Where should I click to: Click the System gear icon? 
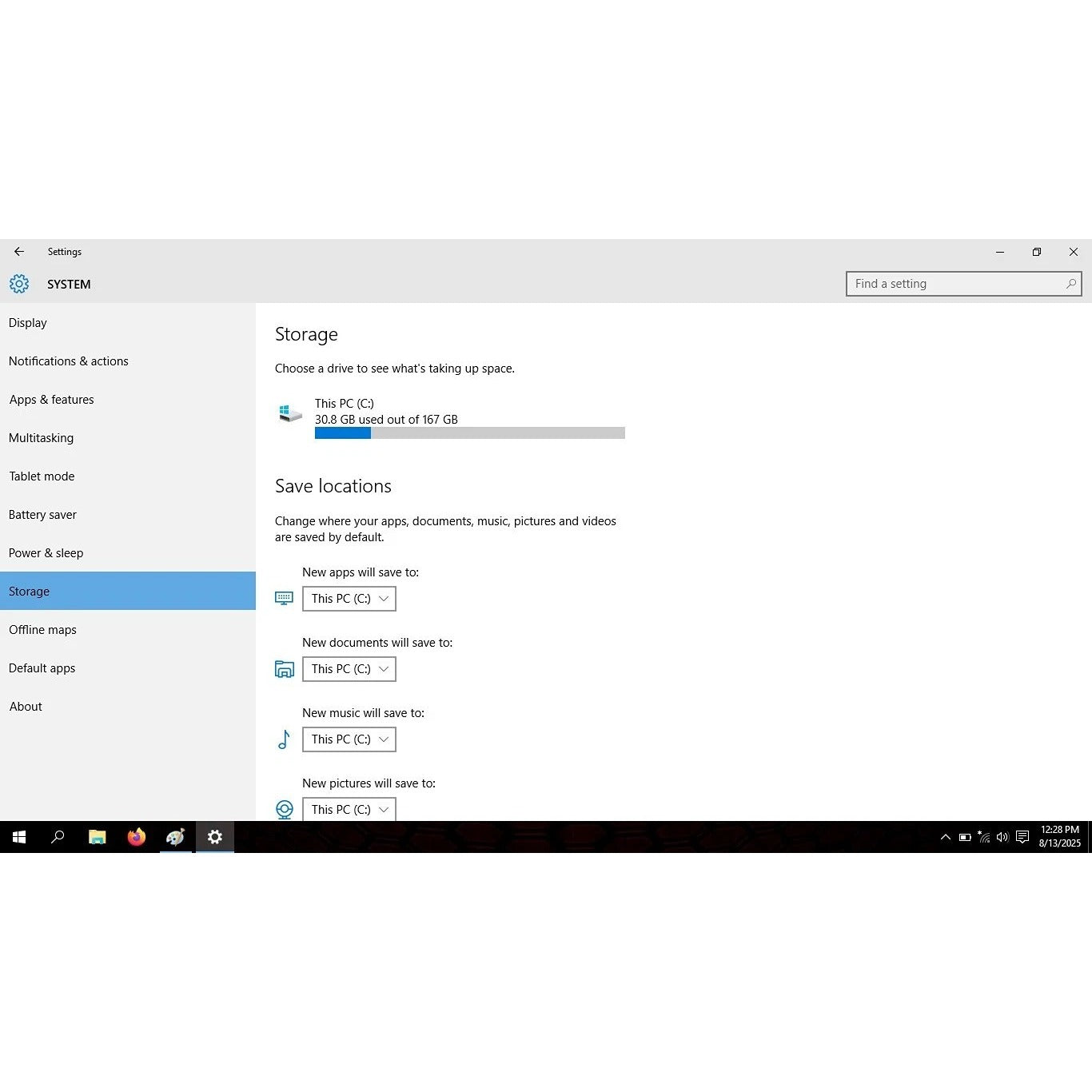click(x=19, y=284)
